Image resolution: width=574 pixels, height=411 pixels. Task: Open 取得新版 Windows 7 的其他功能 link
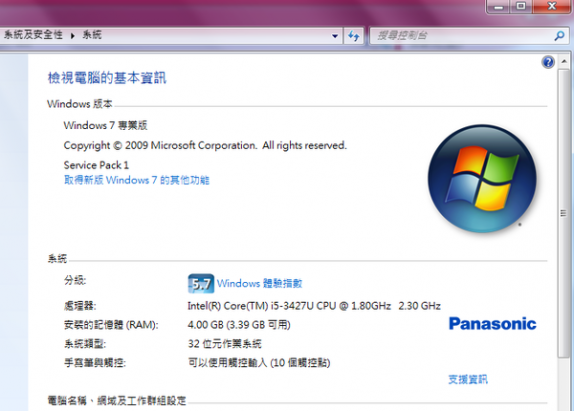click(x=137, y=180)
